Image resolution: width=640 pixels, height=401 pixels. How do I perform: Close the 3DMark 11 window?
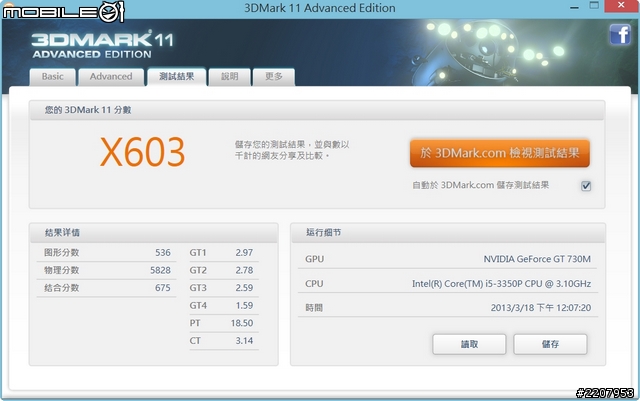point(621,6)
